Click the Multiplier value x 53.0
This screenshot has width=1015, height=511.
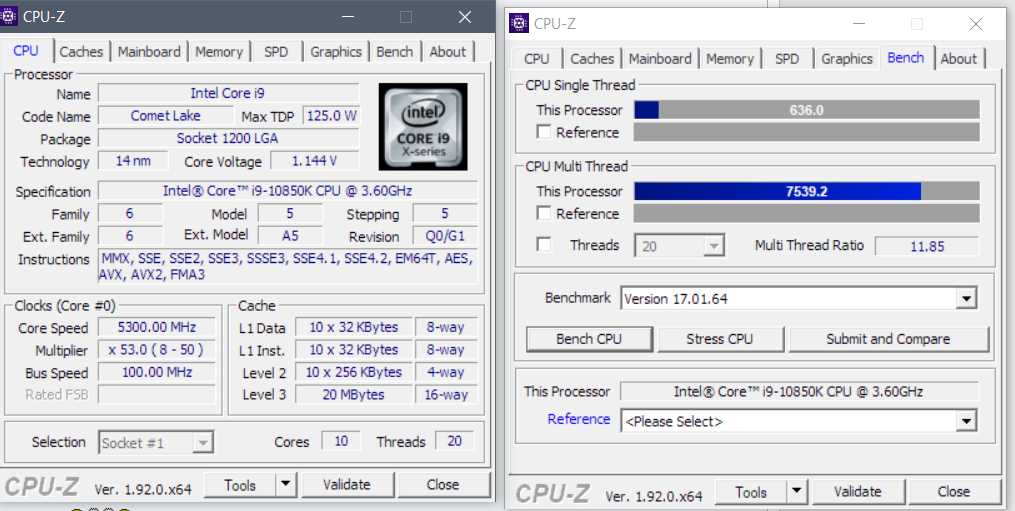157,350
